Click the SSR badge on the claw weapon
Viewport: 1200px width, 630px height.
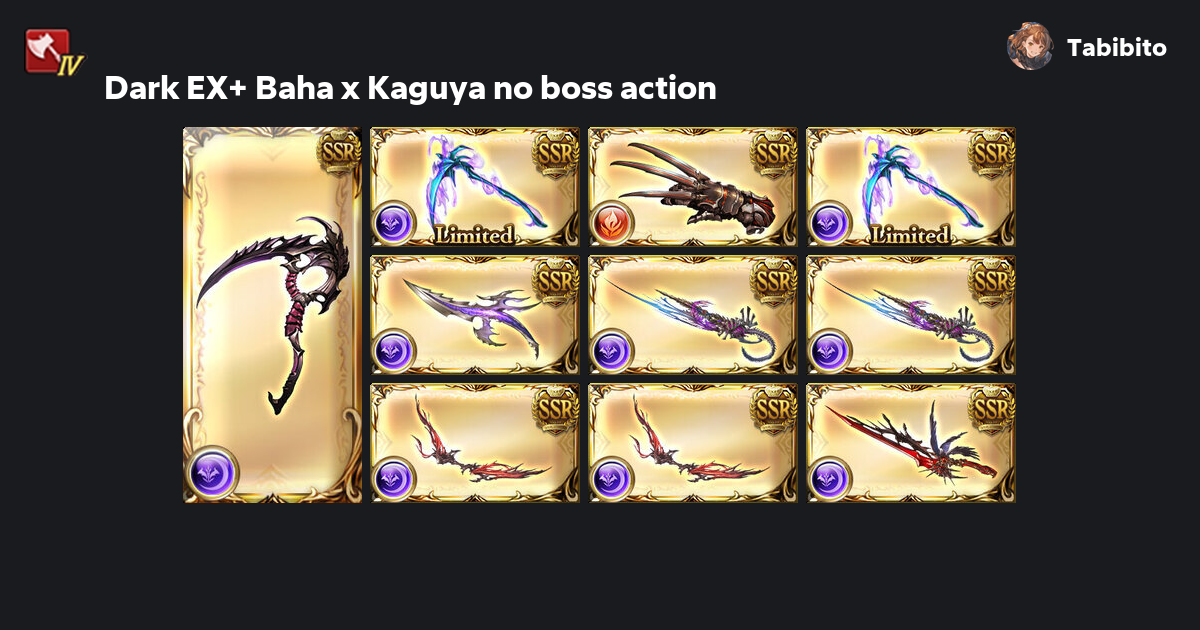774,152
